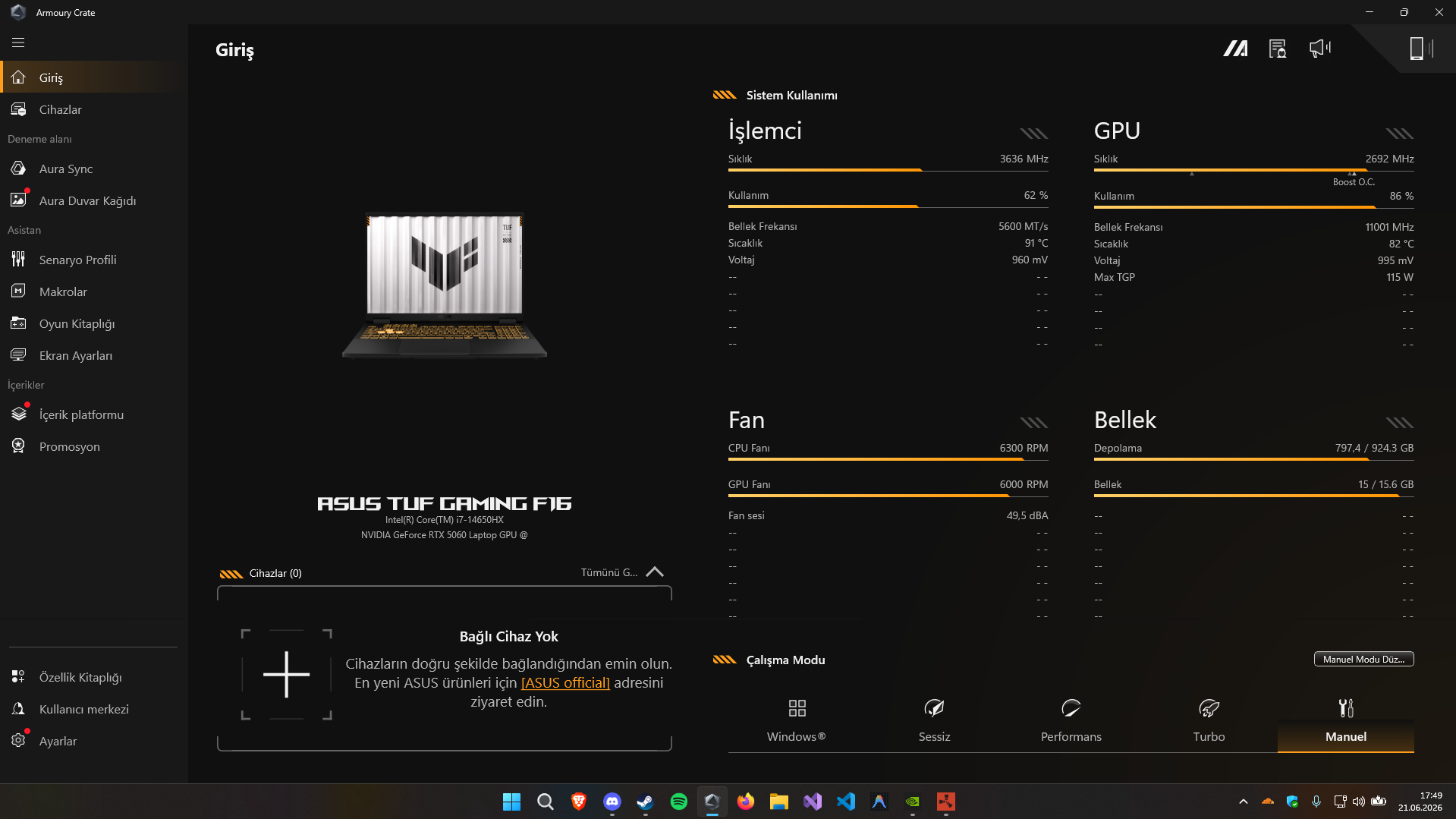Click the Intel Core i7-14650HX text
1456x819 pixels.
coord(445,520)
